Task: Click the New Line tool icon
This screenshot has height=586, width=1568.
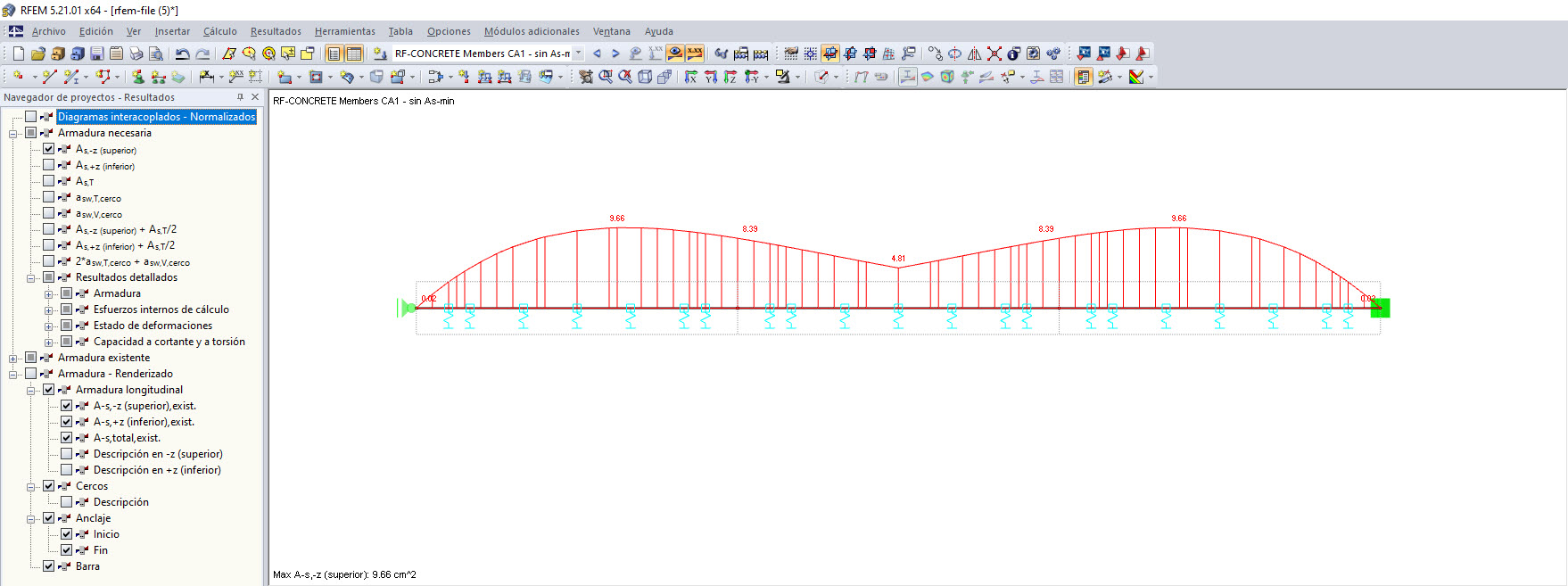Action: [x=50, y=77]
